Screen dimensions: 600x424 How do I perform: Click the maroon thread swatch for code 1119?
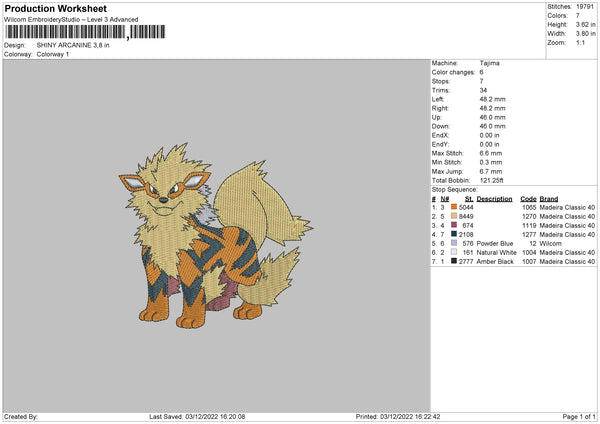[454, 225]
